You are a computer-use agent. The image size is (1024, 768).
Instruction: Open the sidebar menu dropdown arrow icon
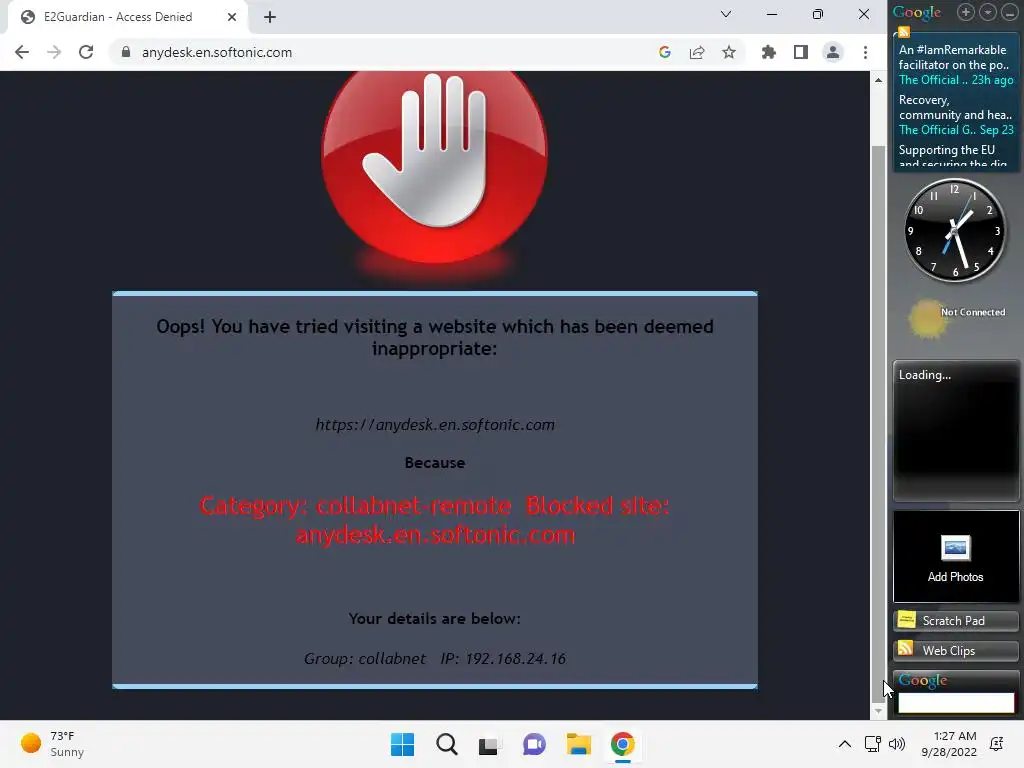[988, 12]
